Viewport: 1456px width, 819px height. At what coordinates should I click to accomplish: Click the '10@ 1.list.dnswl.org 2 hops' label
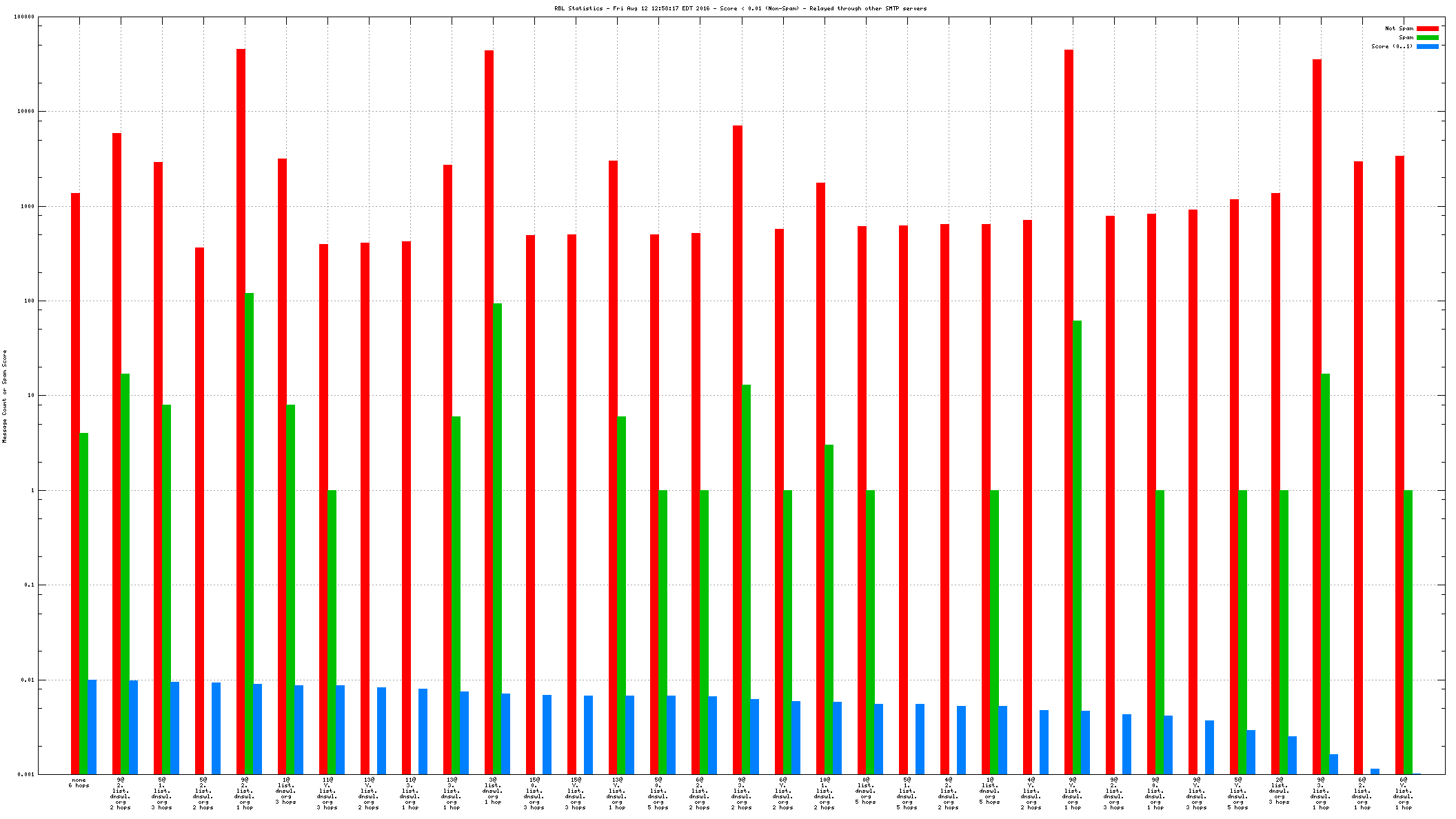point(825,793)
